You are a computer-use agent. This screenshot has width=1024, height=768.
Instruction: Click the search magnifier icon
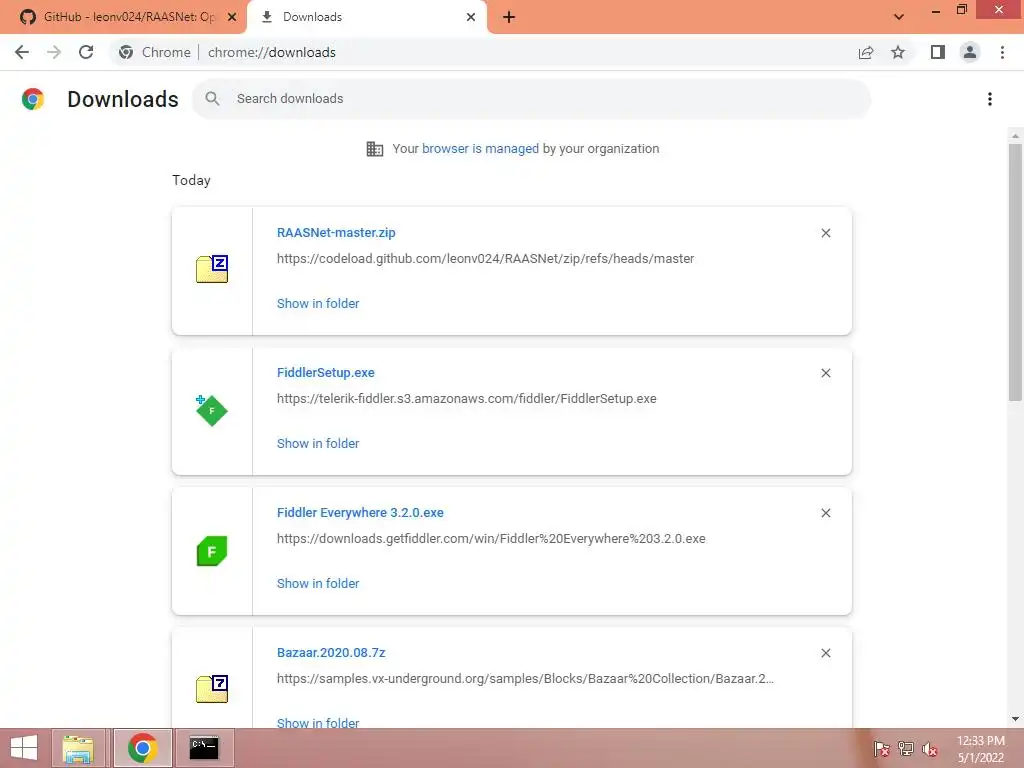tap(212, 99)
